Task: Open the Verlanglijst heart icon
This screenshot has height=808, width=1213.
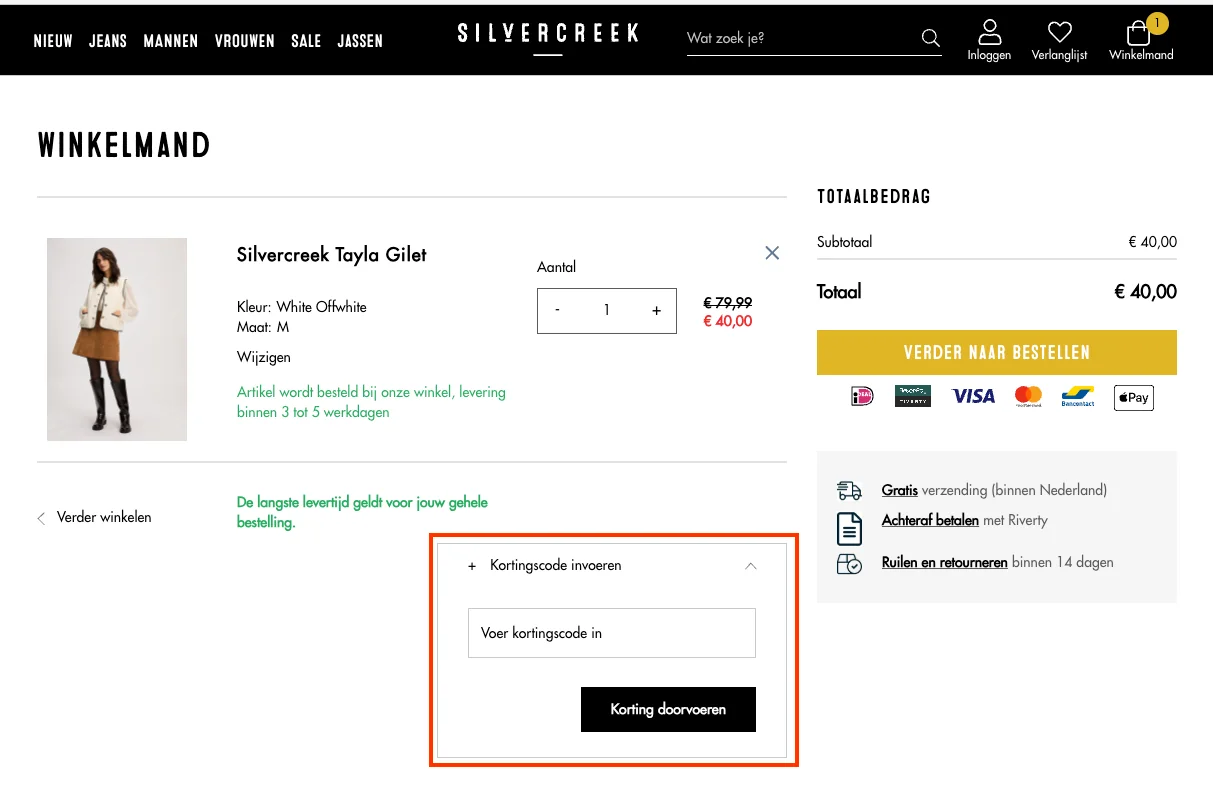Action: tap(1059, 32)
